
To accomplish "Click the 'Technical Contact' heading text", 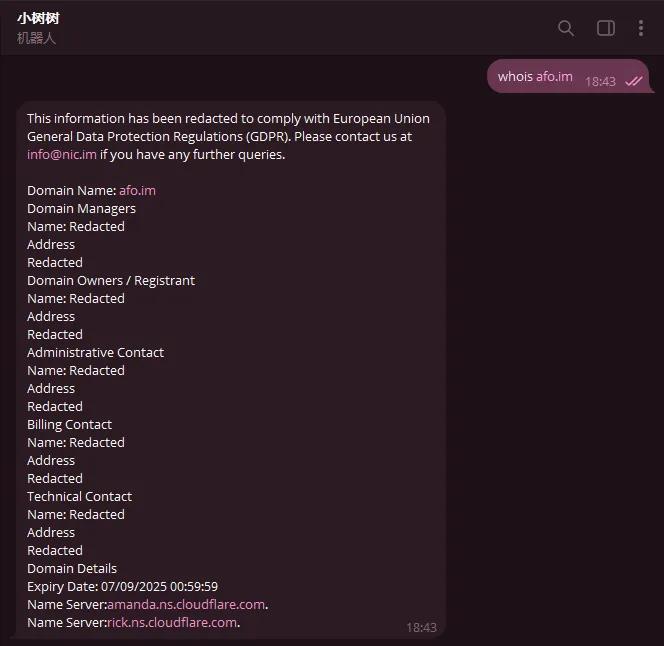I will 79,496.
